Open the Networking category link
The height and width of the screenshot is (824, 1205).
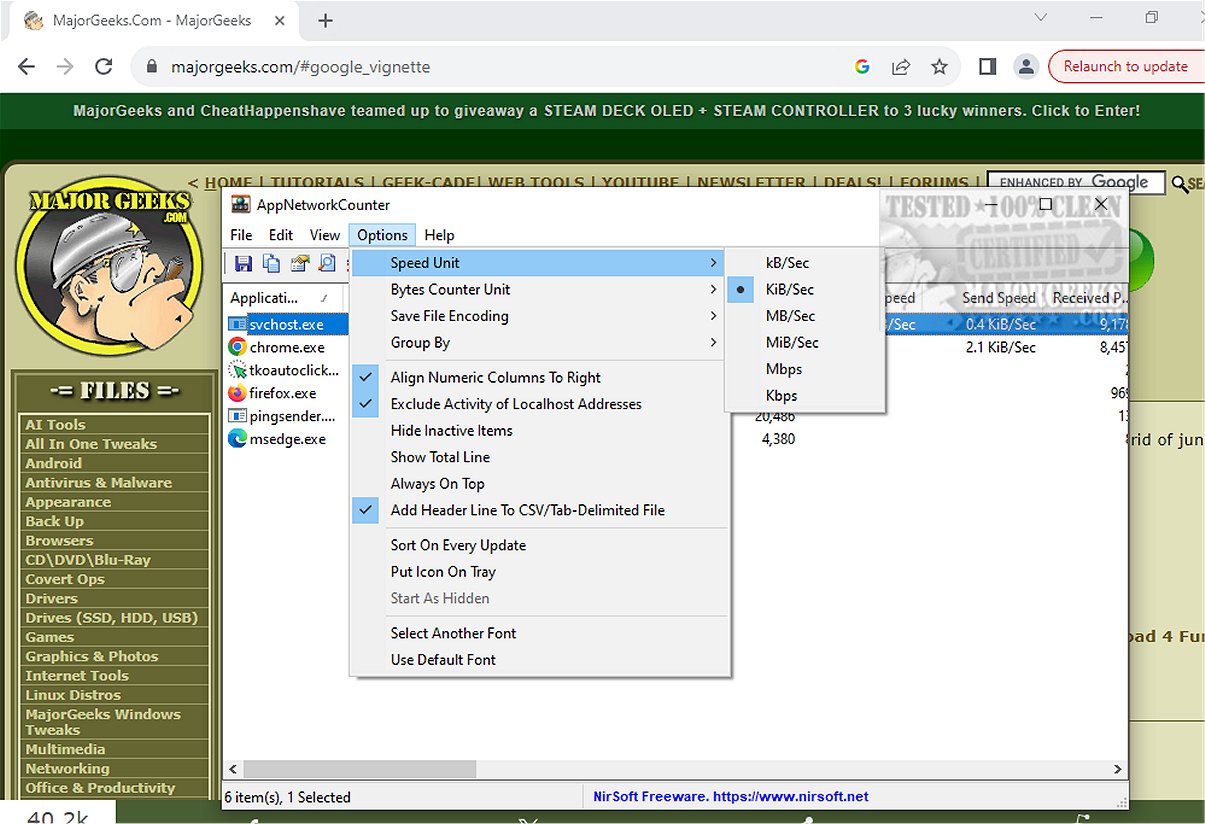point(67,768)
